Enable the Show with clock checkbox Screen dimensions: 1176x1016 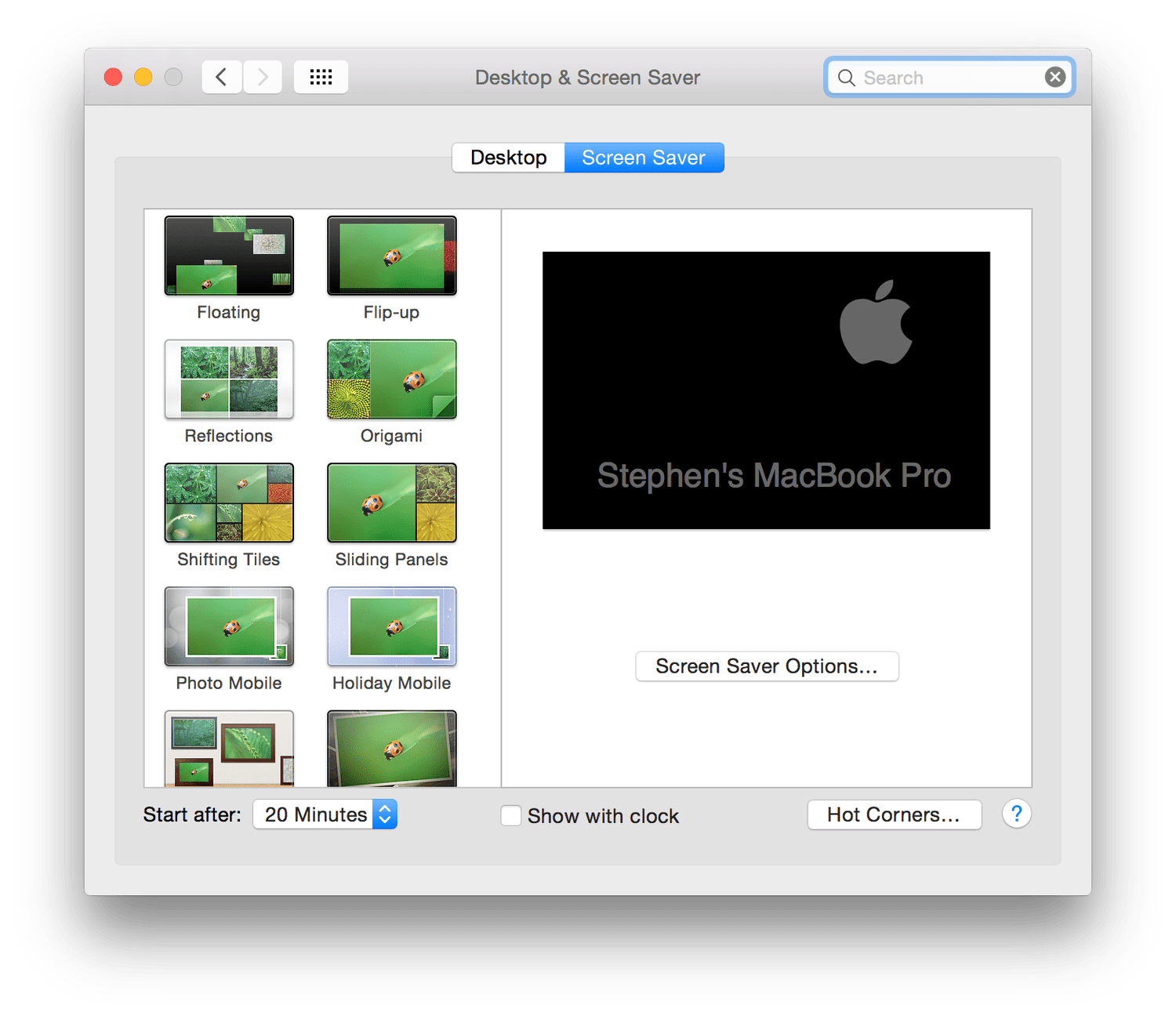click(511, 815)
